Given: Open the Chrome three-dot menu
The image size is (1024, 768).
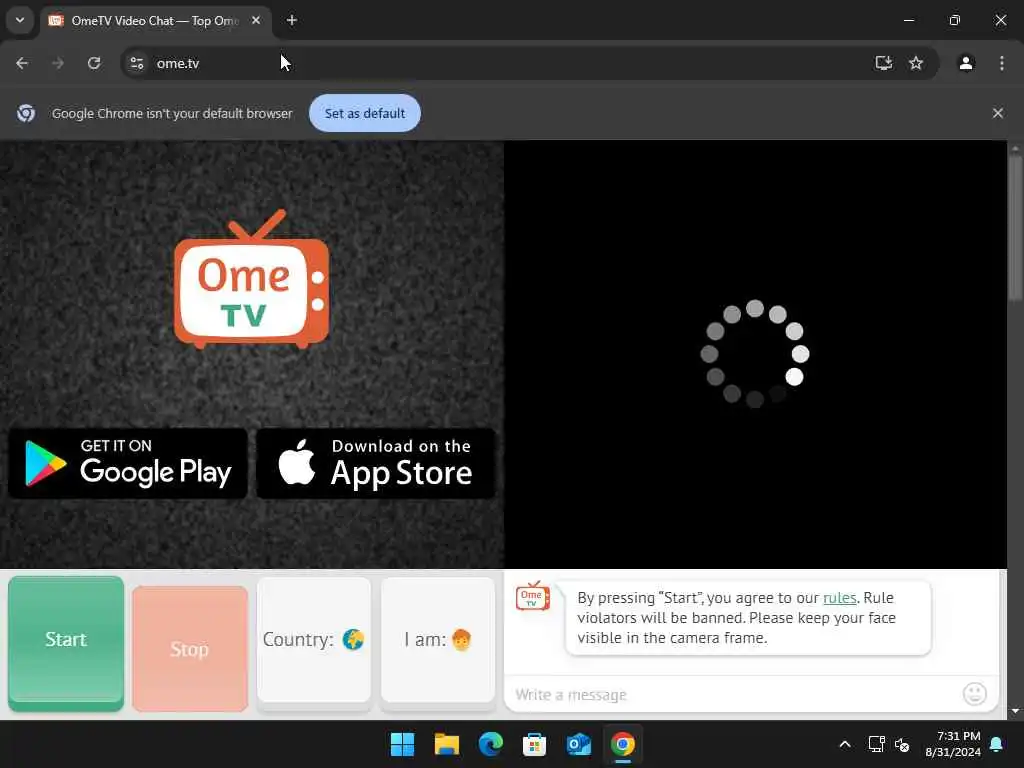Looking at the screenshot, I should (x=1001, y=63).
